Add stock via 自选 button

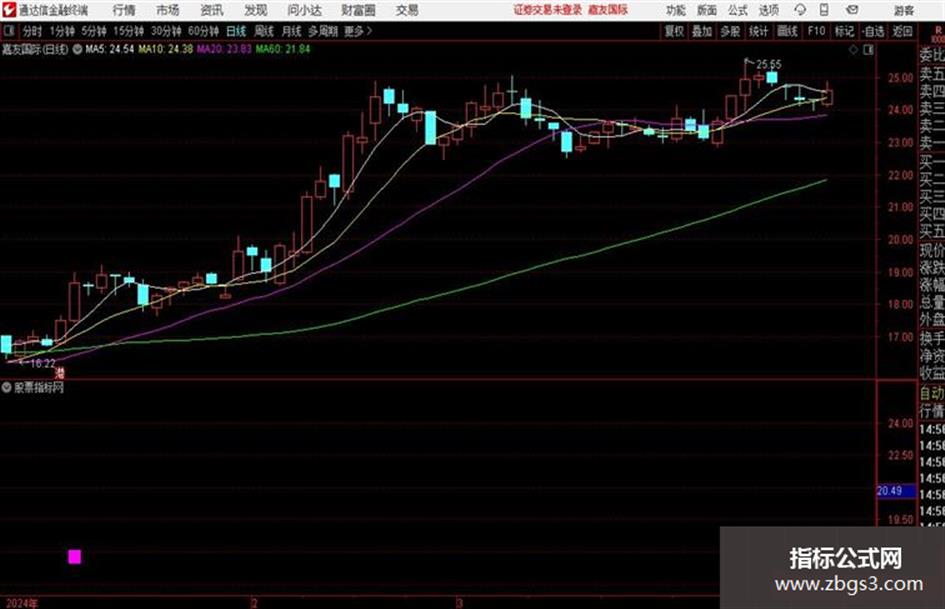873,31
